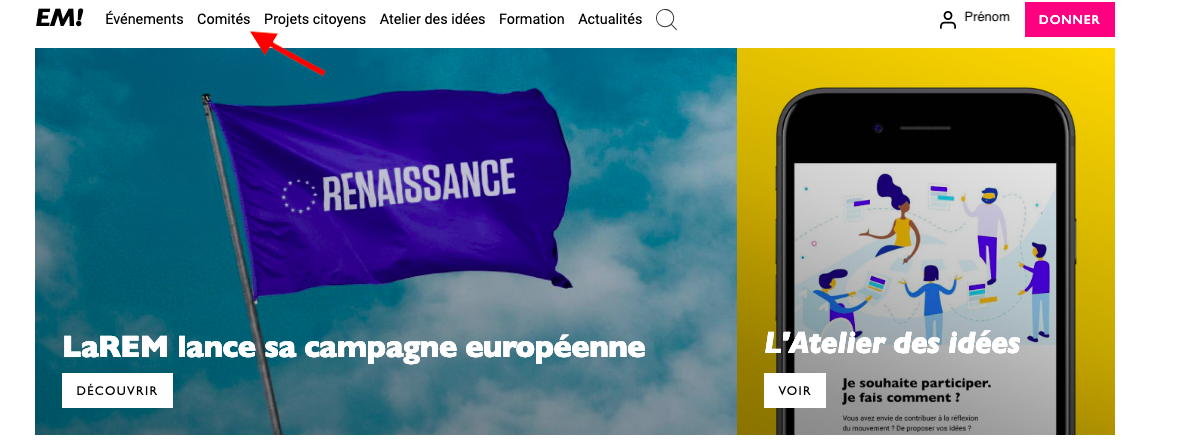Click the EU stars emblem on the flag
This screenshot has height=448, width=1177.
tap(299, 196)
